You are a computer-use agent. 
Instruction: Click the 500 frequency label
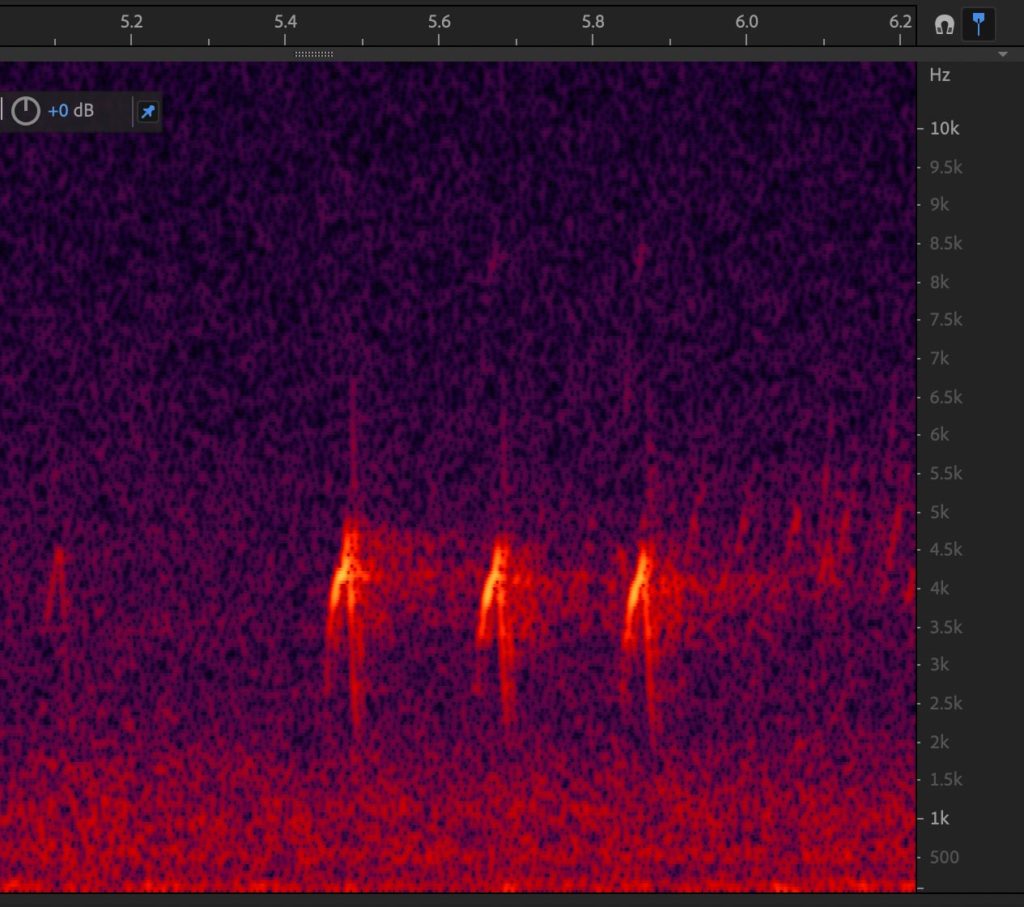point(944,857)
